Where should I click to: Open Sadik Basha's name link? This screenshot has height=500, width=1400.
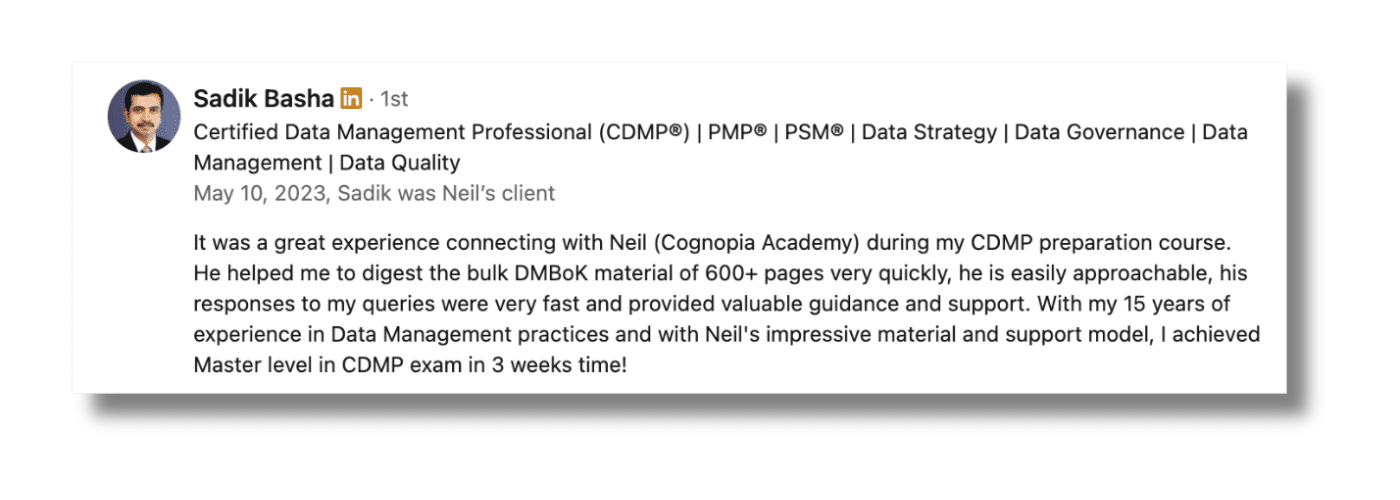263,98
